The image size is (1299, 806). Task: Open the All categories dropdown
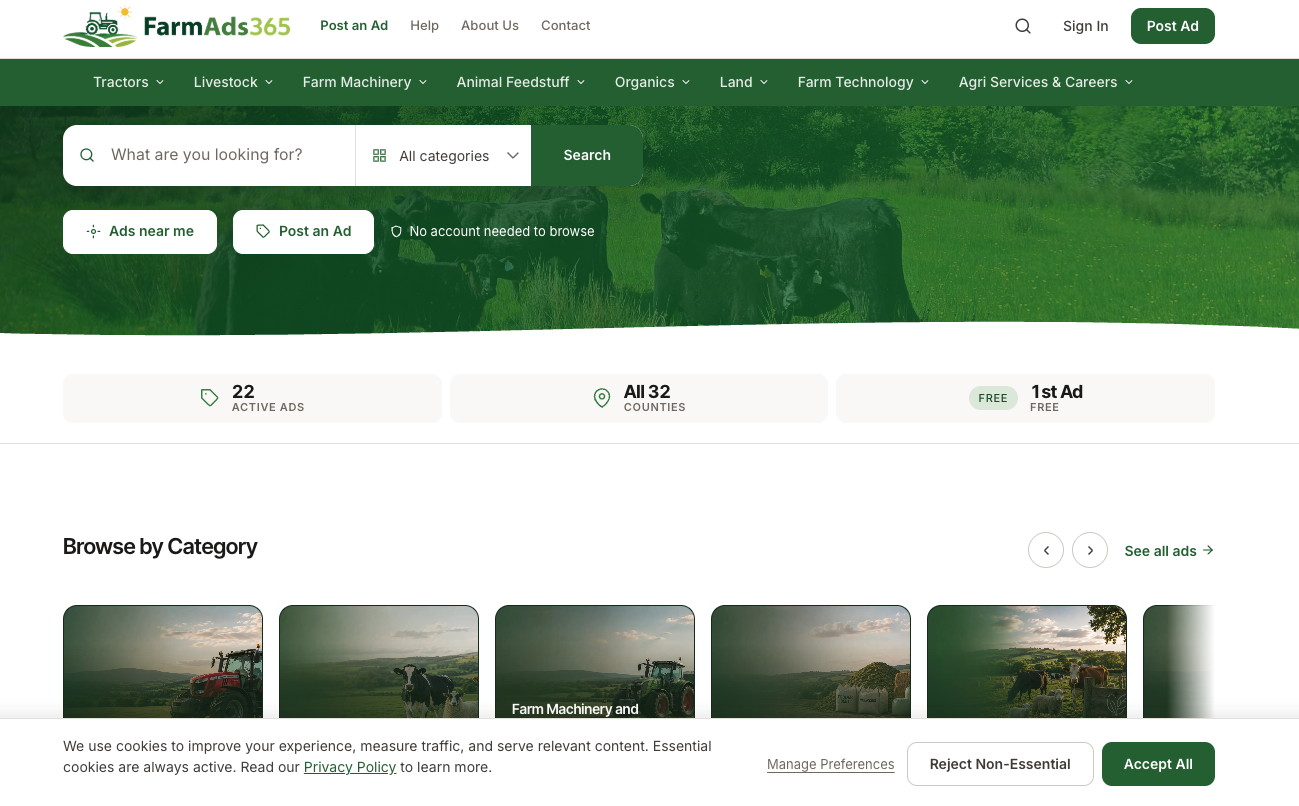[x=444, y=156]
